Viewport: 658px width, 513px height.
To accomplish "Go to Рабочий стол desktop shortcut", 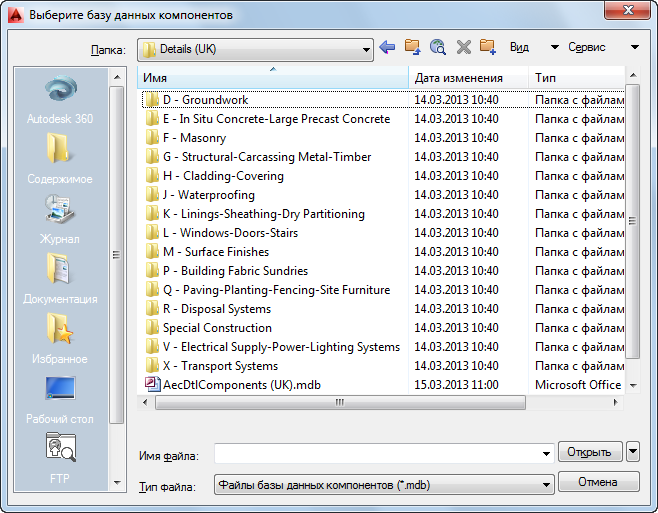I will [60, 400].
